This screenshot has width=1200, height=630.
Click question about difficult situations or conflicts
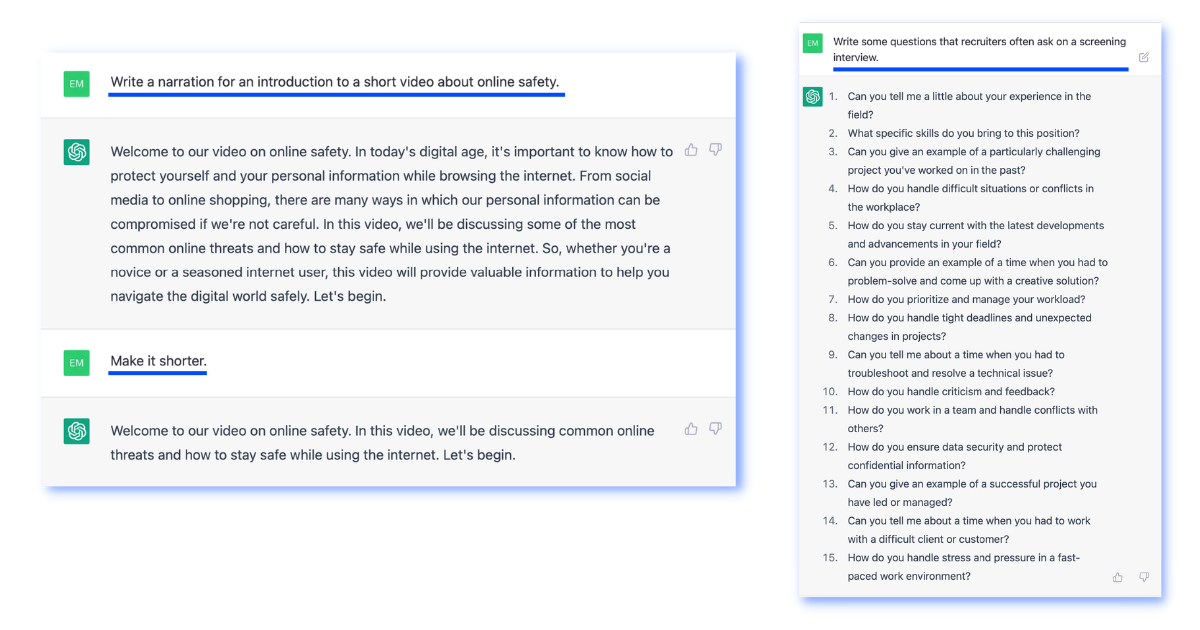pyautogui.click(x=971, y=198)
